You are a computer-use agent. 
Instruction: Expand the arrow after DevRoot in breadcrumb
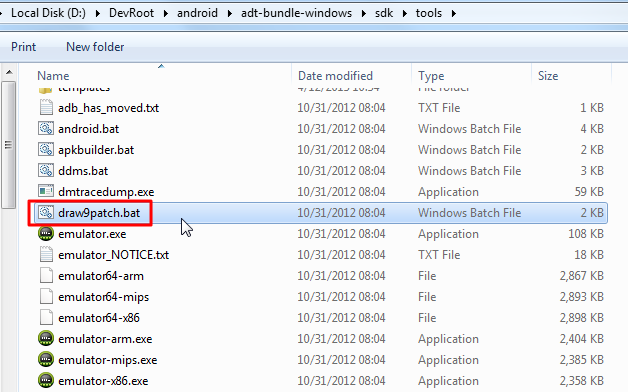click(x=166, y=13)
